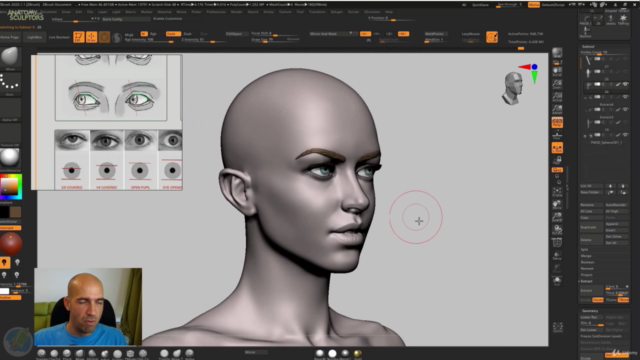Open the Preferences menu

tap(216, 12)
